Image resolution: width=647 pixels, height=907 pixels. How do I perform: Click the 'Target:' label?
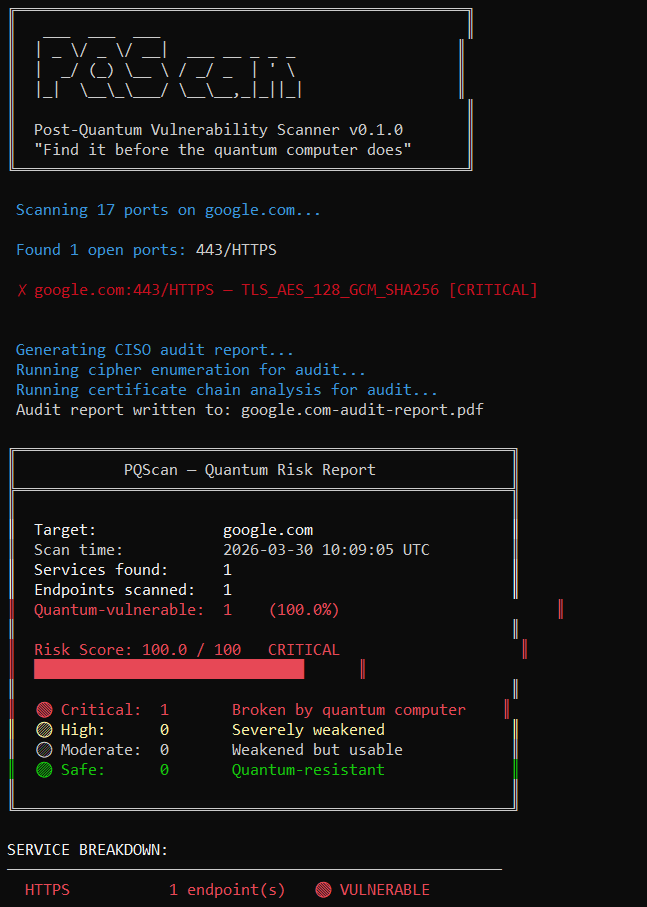(x=65, y=530)
